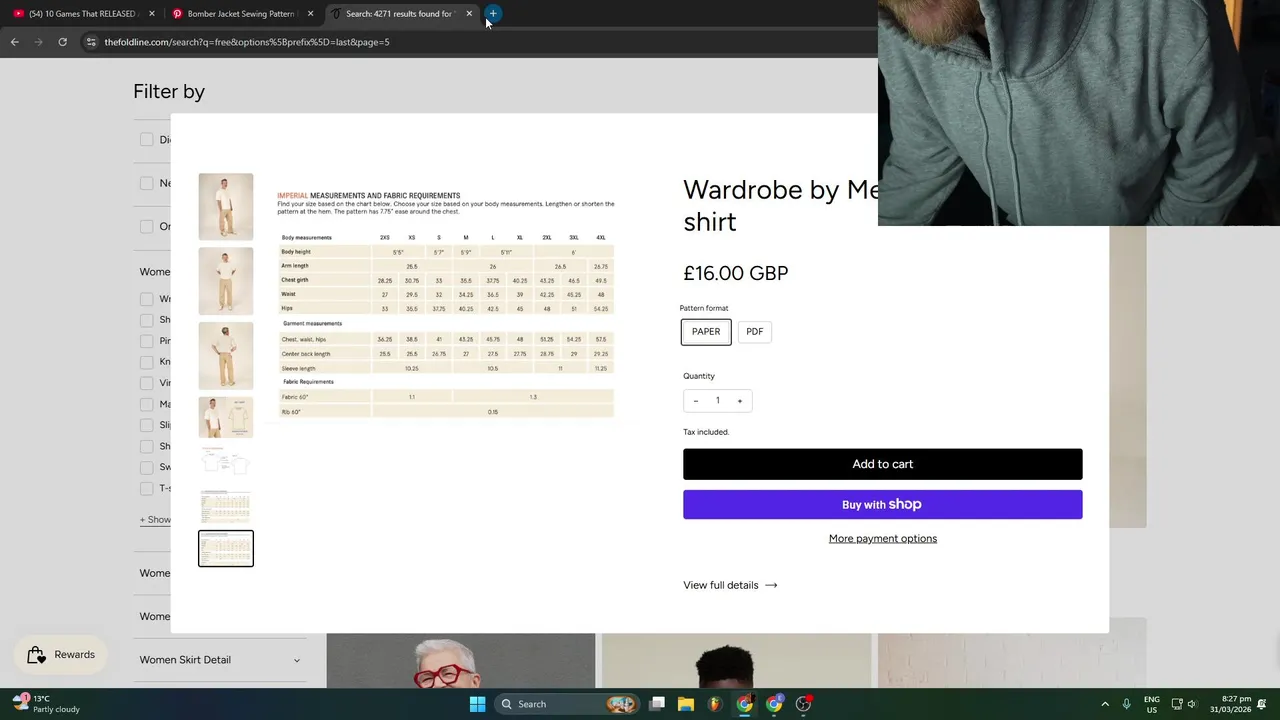
Task: Click the browser forward arrow
Action: pyautogui.click(x=38, y=42)
